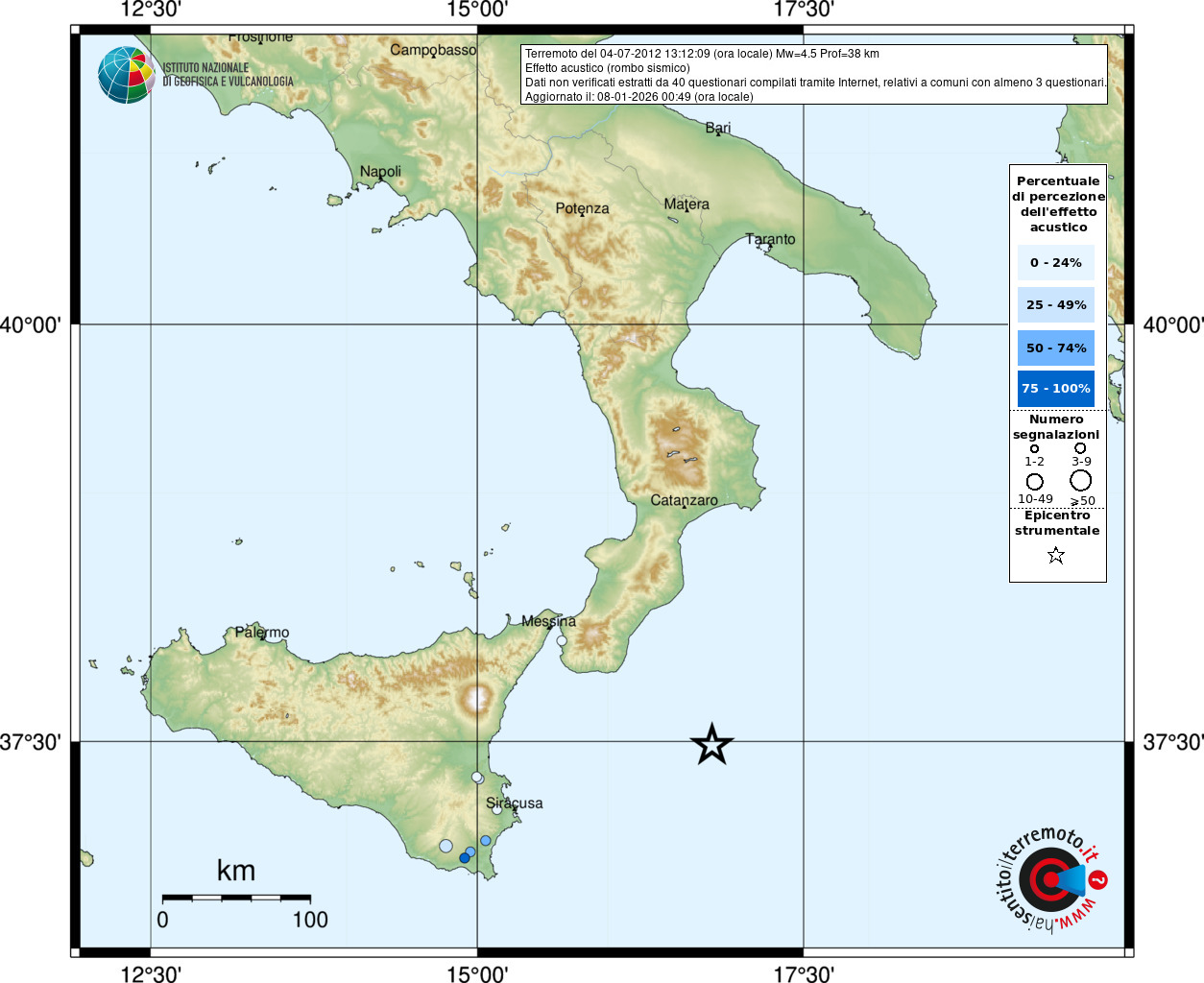Click the Campobasso city label

click(x=433, y=49)
